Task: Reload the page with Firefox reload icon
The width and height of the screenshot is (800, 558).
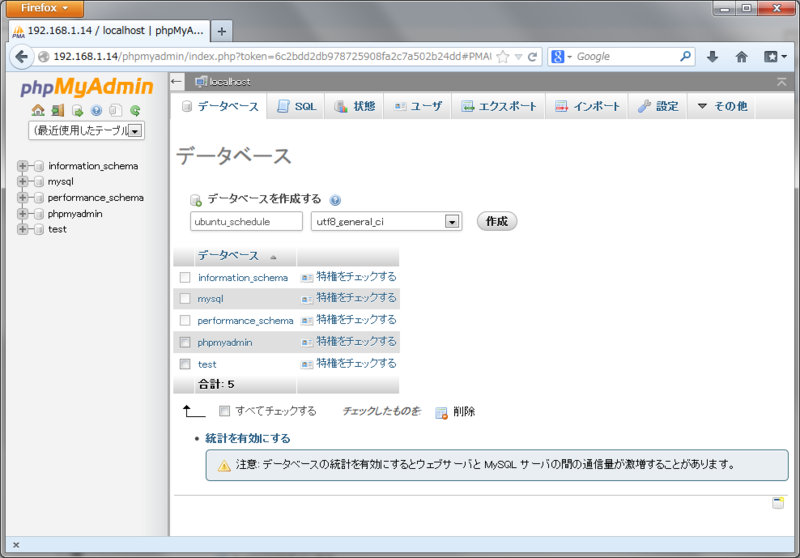Action: pyautogui.click(x=532, y=57)
